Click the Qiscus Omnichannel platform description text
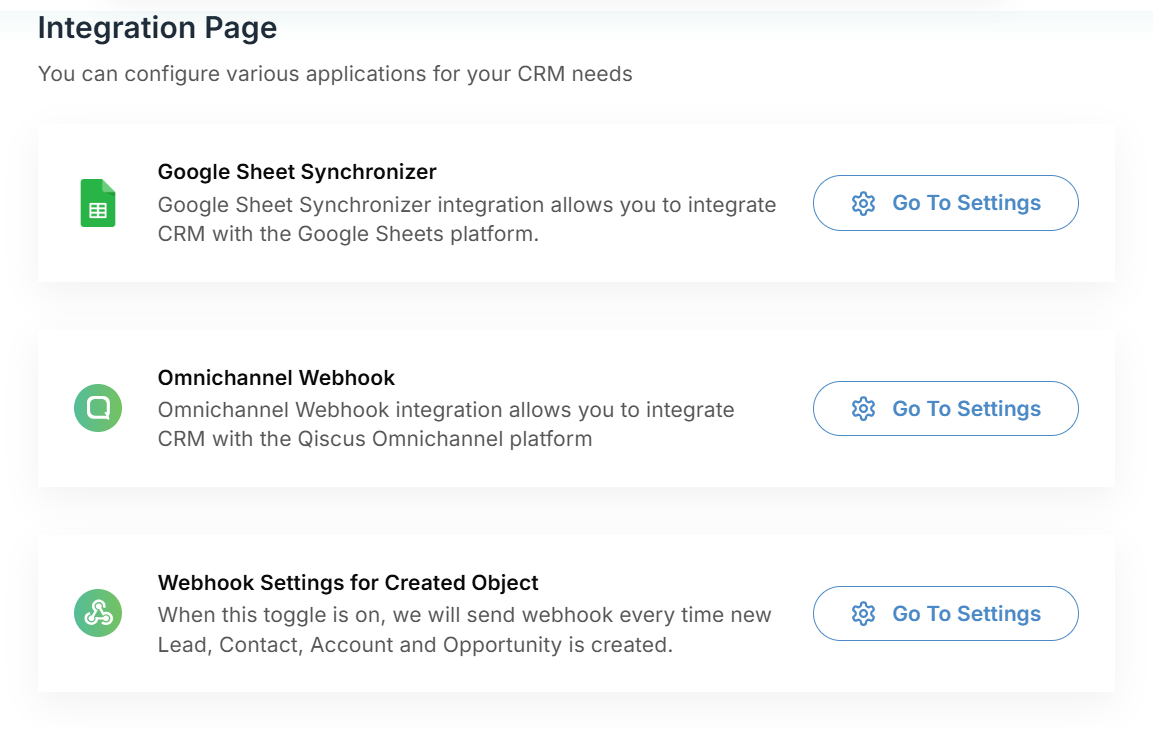 446,424
